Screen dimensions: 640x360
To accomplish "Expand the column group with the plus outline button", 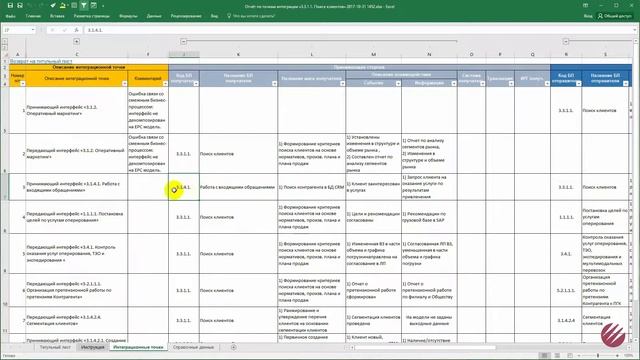I will click(x=76, y=41).
